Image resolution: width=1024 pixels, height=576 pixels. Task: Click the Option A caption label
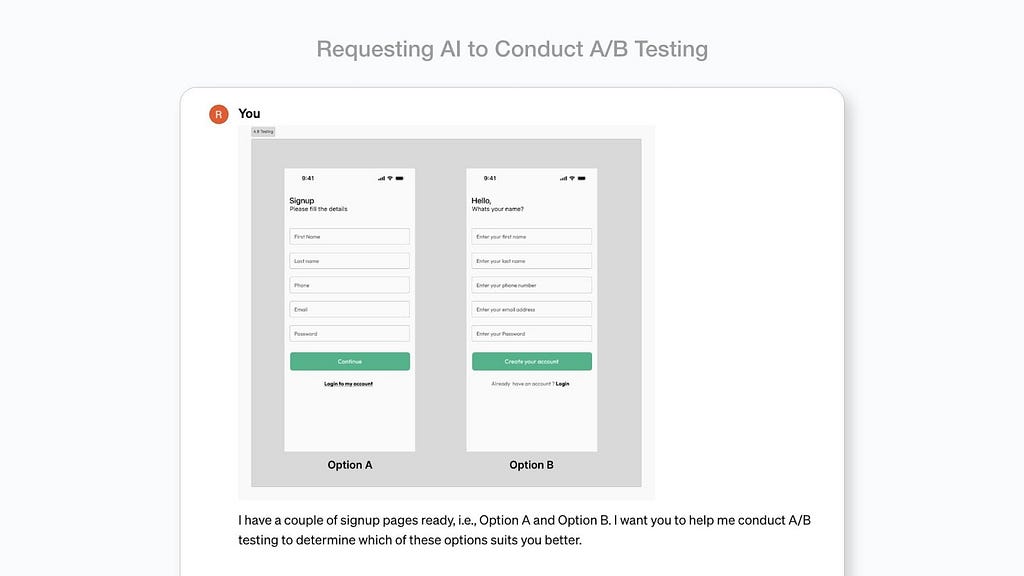[350, 465]
